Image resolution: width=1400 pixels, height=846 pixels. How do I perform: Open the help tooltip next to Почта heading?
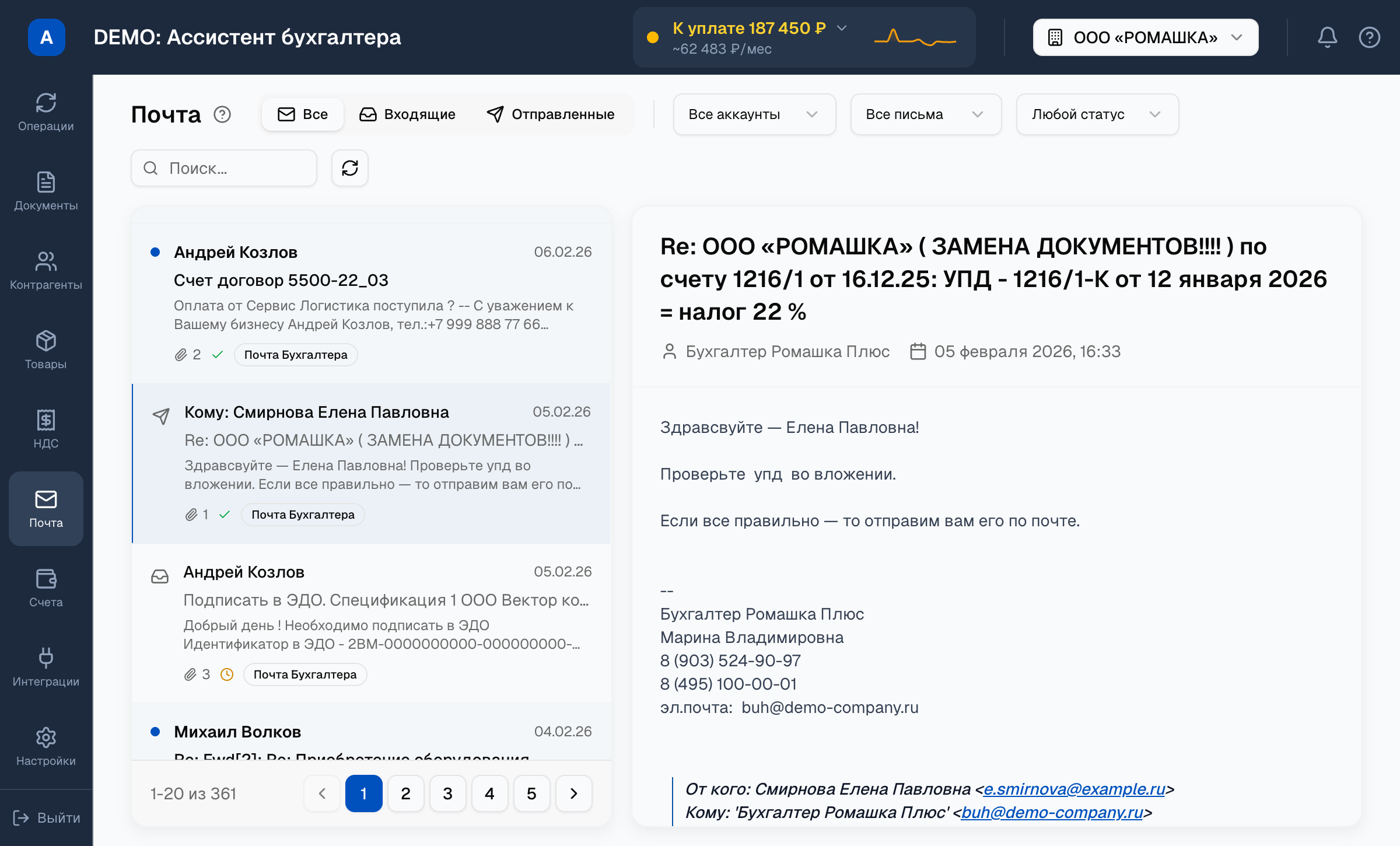click(x=222, y=114)
